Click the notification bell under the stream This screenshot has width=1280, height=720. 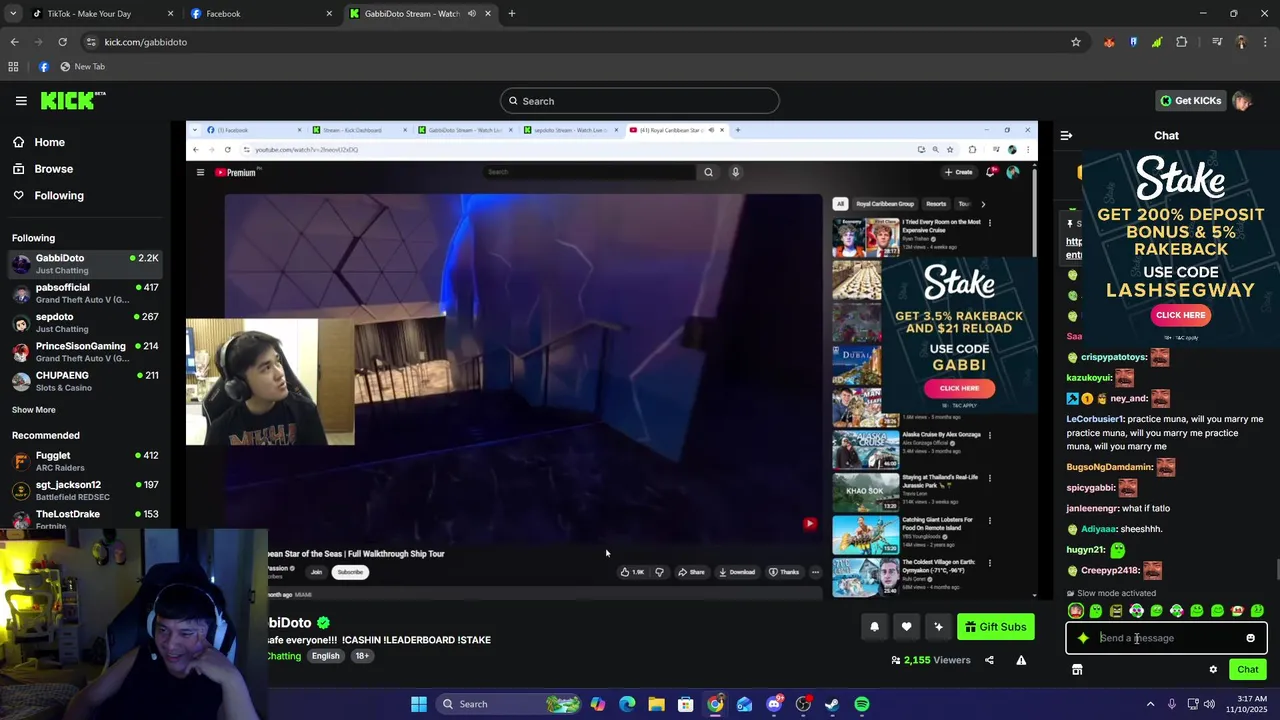point(874,627)
